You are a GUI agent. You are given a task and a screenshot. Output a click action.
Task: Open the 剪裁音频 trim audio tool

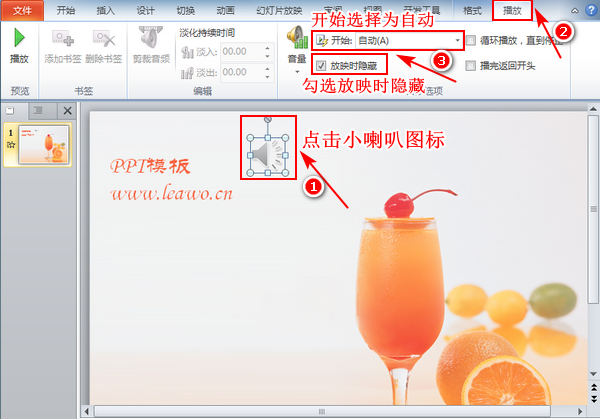[x=151, y=45]
